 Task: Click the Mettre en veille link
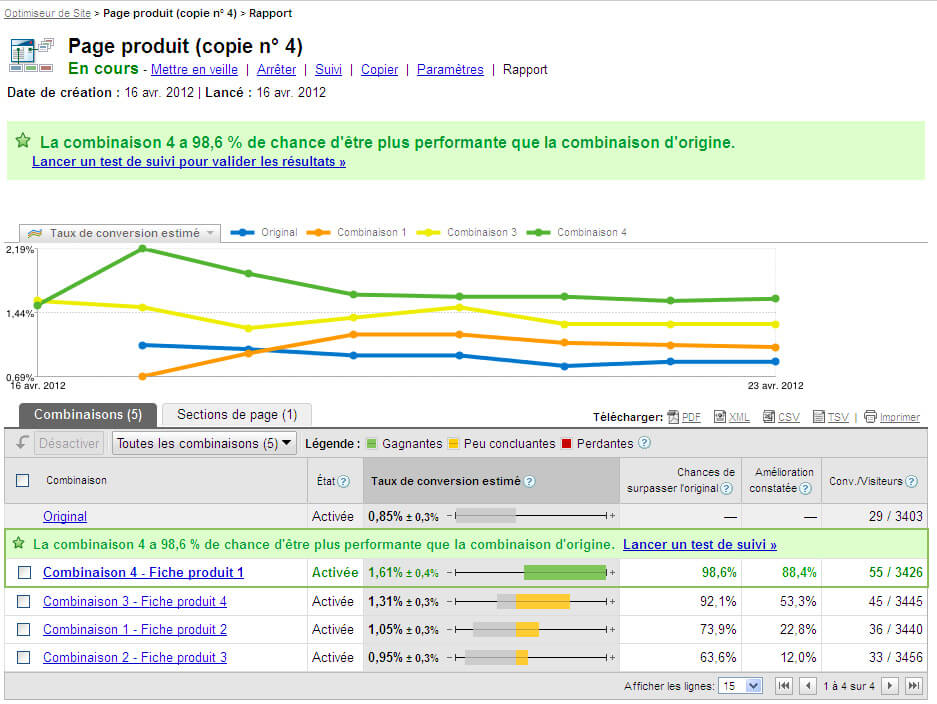(194, 70)
